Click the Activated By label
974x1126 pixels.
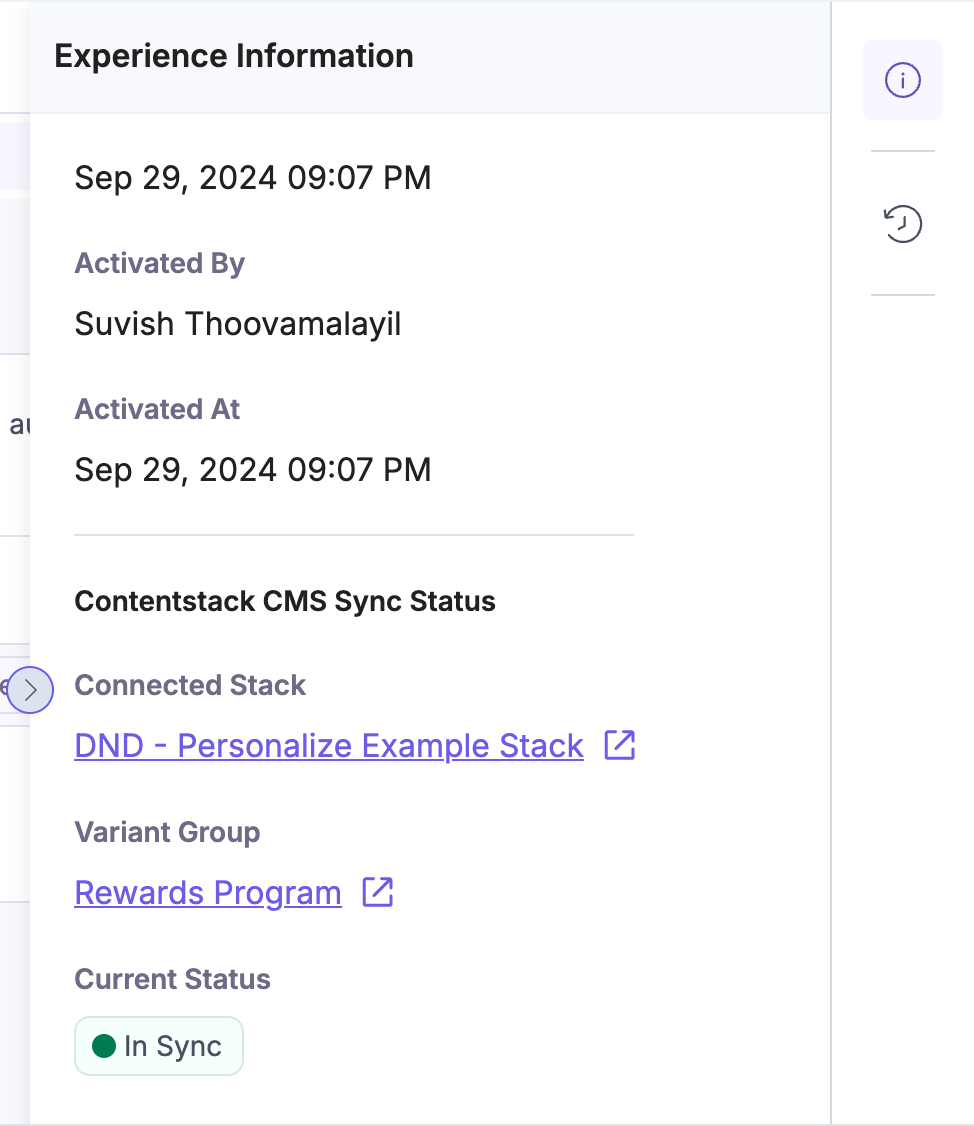pyautogui.click(x=160, y=263)
